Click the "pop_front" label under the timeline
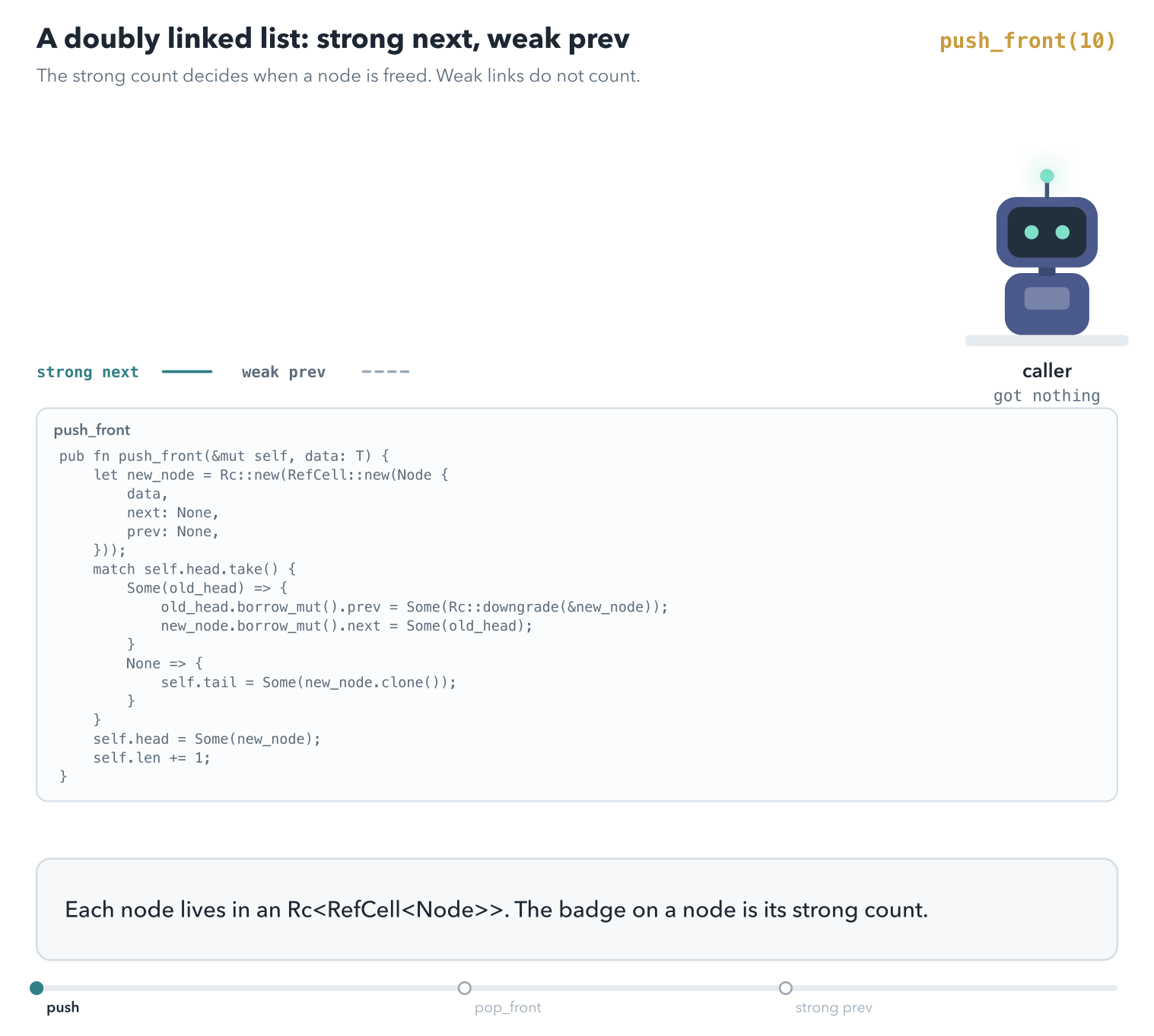The image size is (1154, 1036). [x=508, y=1008]
